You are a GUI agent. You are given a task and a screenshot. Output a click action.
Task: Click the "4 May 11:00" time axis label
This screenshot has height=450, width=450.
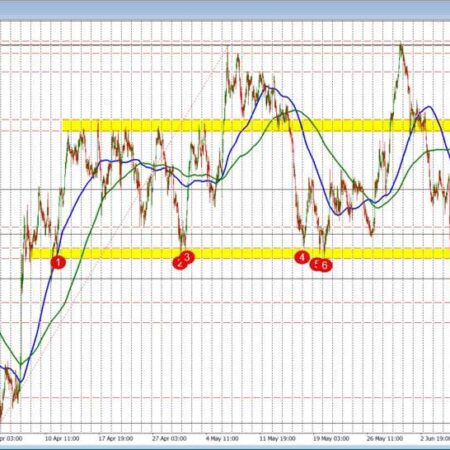pyautogui.click(x=222, y=438)
